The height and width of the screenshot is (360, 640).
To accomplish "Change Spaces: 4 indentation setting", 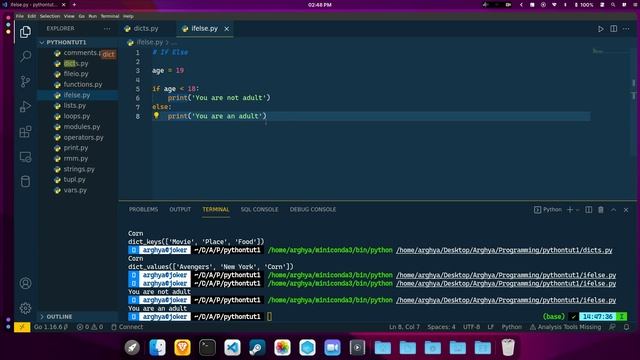I will (x=441, y=327).
